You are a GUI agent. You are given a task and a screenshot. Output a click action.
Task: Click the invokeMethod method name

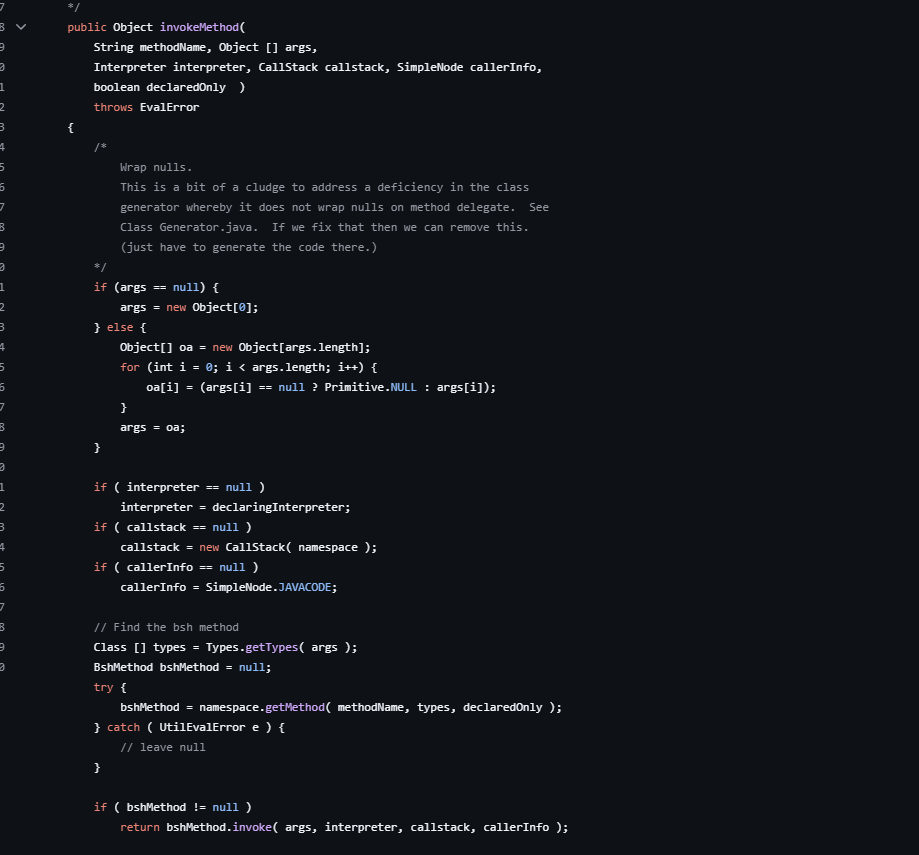click(x=192, y=27)
